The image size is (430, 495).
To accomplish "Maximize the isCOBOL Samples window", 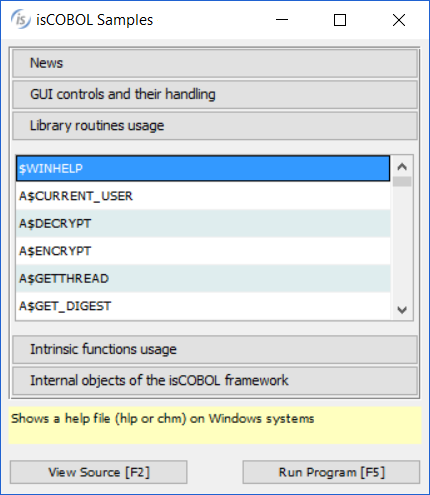I will [x=340, y=20].
